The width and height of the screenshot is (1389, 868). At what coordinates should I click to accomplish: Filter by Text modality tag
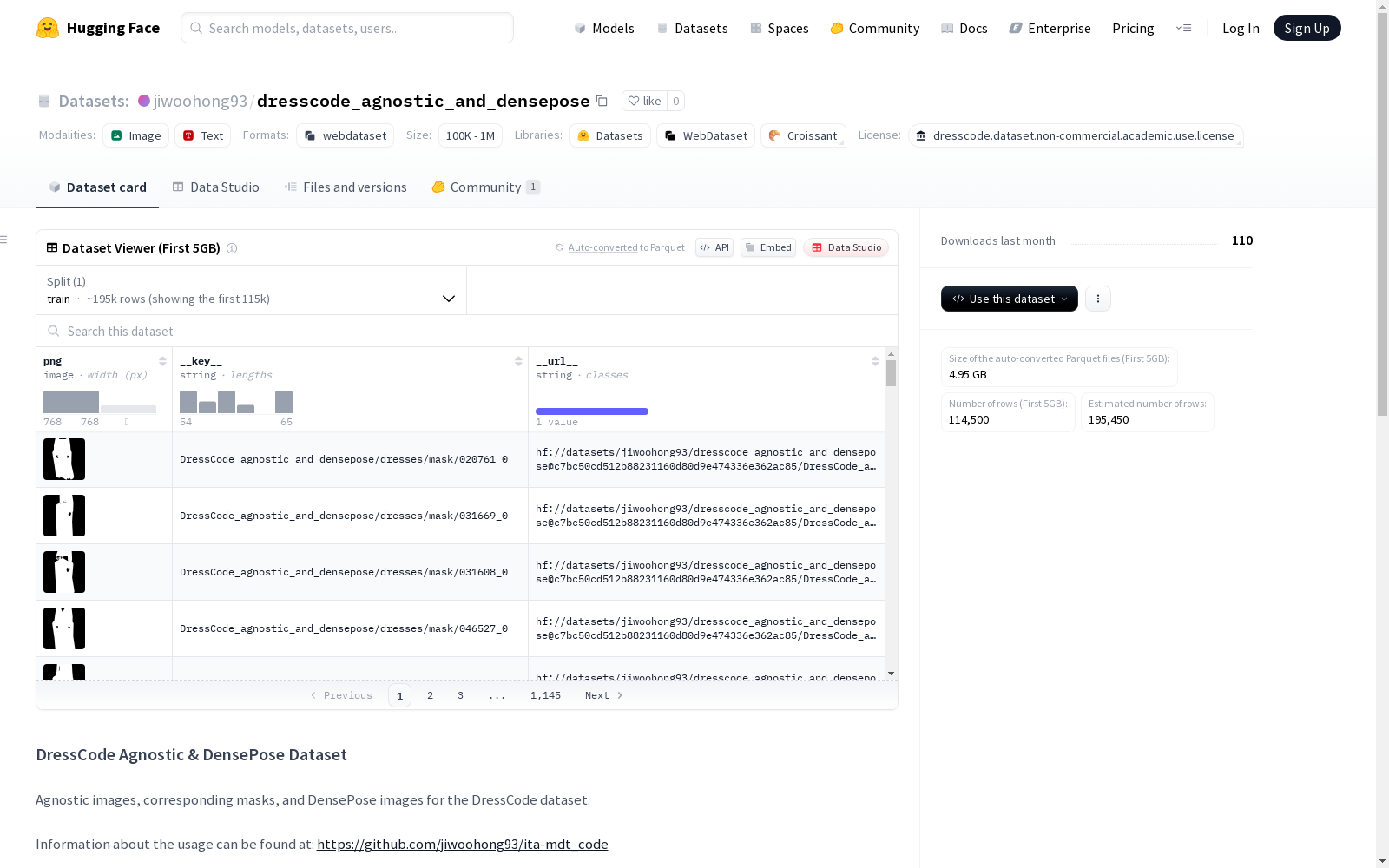(x=203, y=135)
